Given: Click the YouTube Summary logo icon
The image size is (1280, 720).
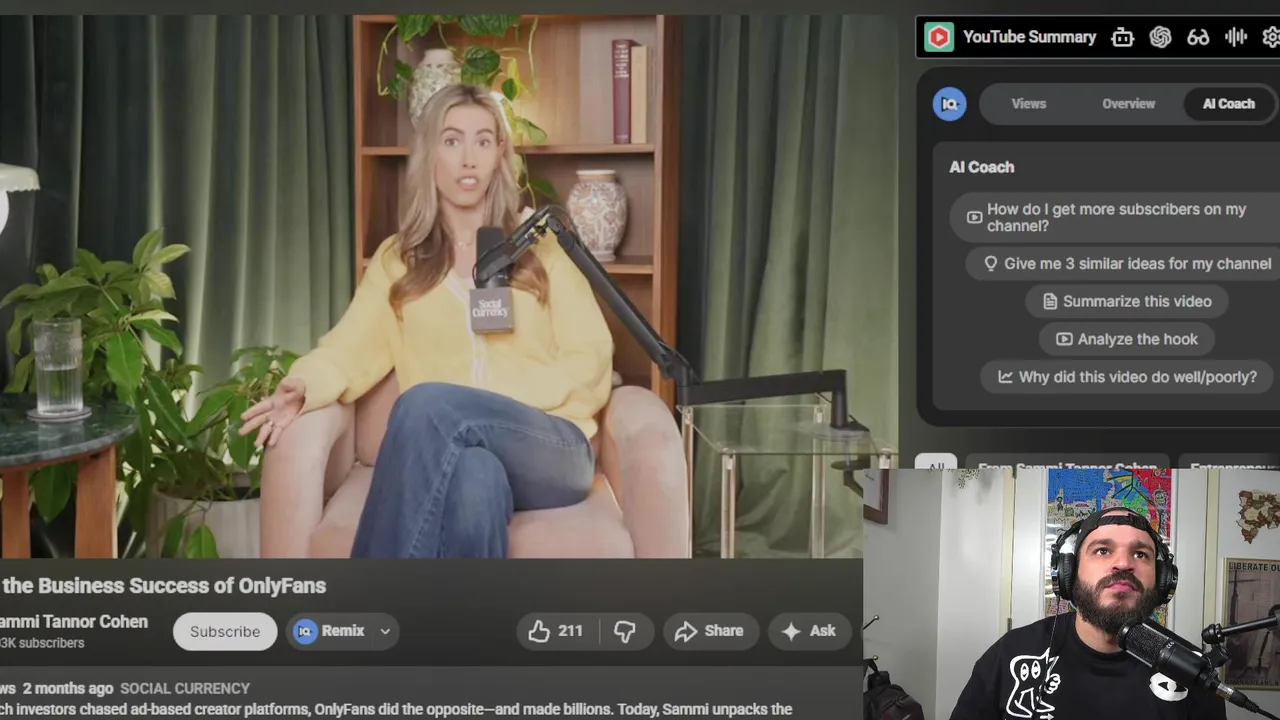Looking at the screenshot, I should (x=938, y=37).
